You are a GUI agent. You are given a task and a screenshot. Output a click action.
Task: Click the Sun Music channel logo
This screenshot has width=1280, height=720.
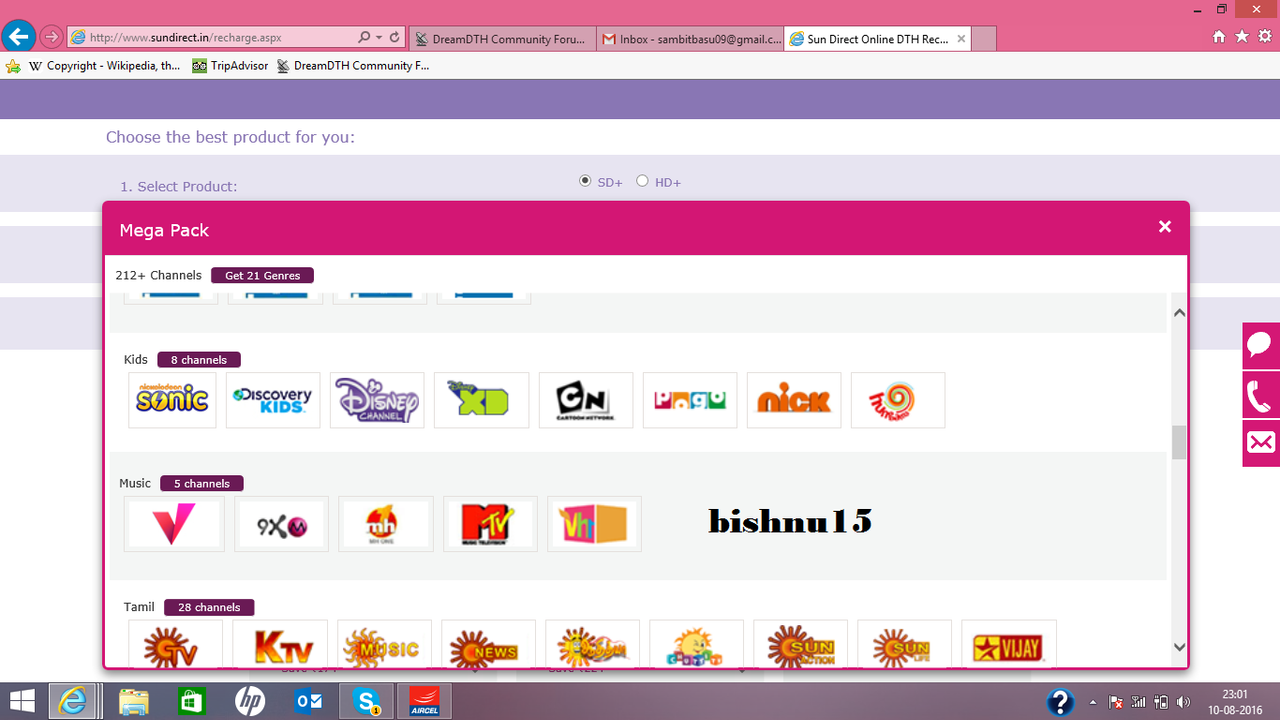pos(384,643)
